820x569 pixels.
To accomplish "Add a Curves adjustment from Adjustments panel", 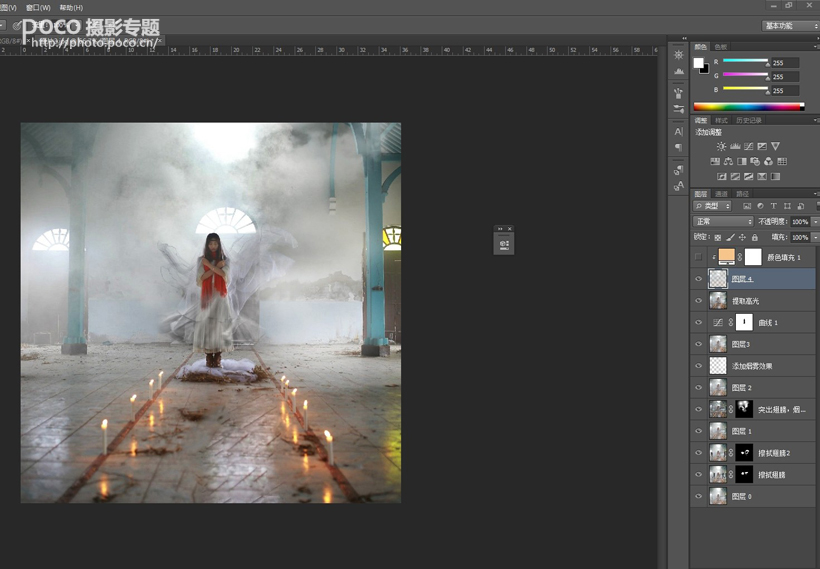I will coord(748,146).
